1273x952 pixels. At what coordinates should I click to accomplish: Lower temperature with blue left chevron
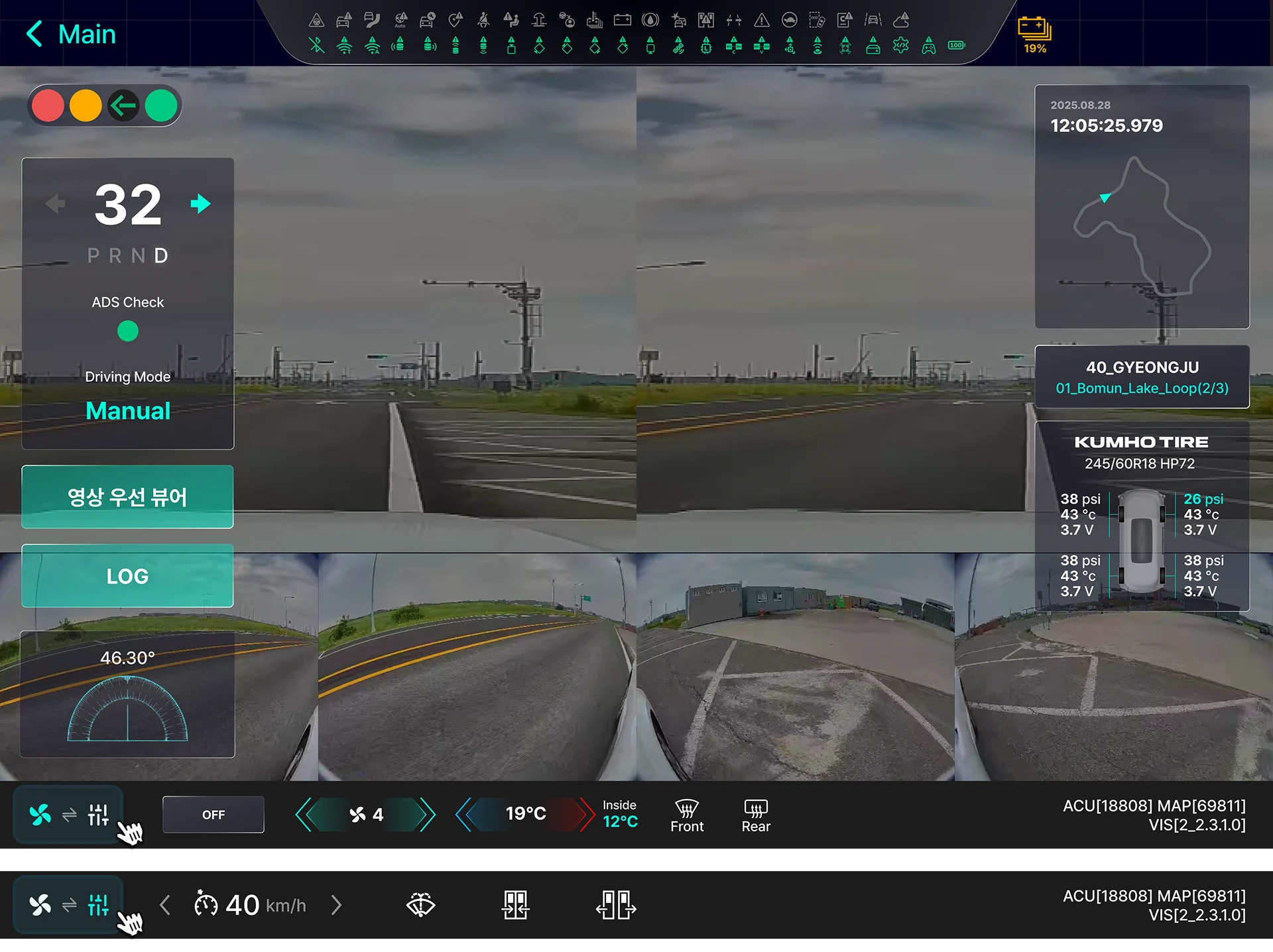click(x=464, y=815)
